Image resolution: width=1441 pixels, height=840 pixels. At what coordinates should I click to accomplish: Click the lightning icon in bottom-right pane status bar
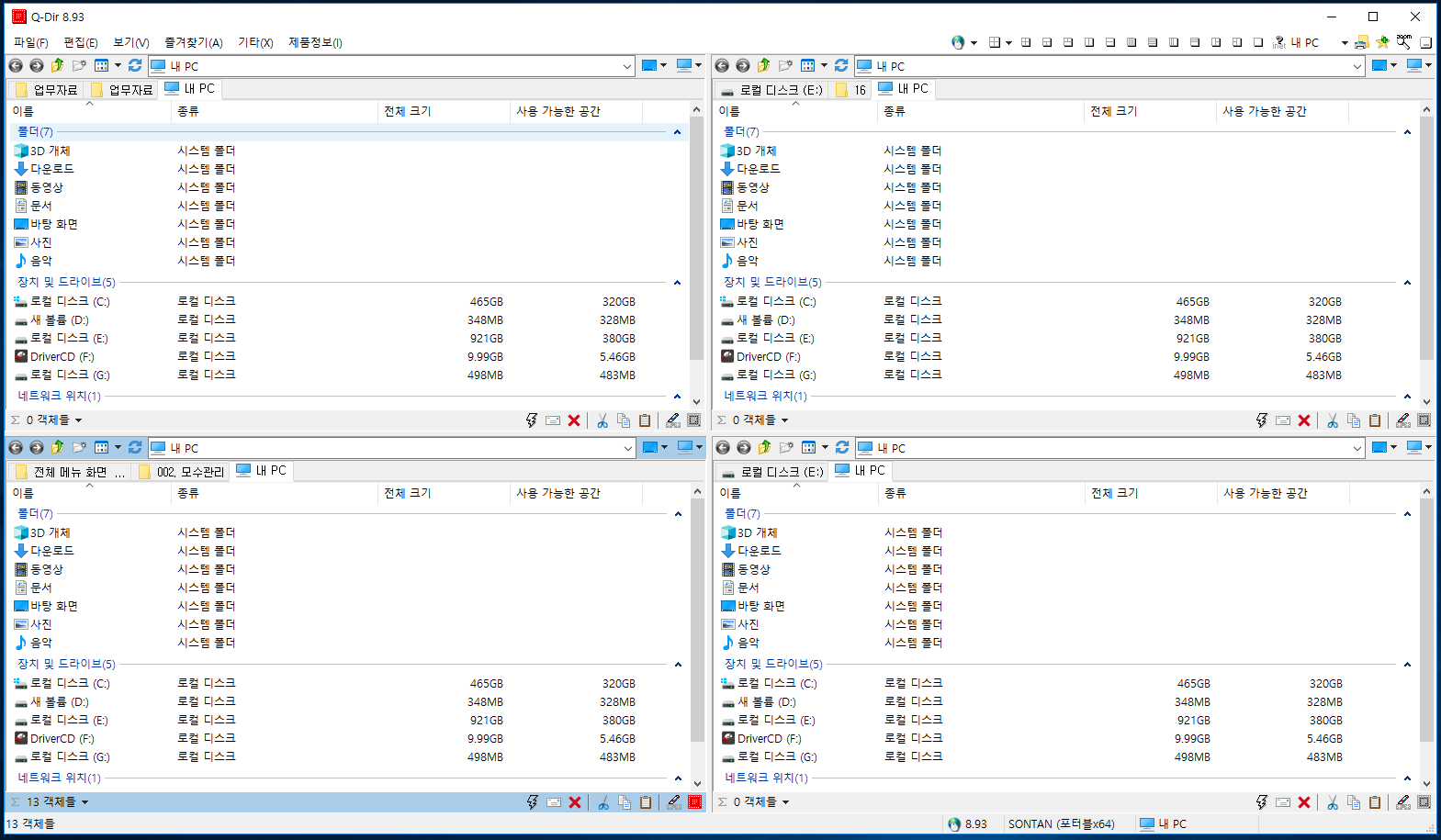(x=1262, y=801)
